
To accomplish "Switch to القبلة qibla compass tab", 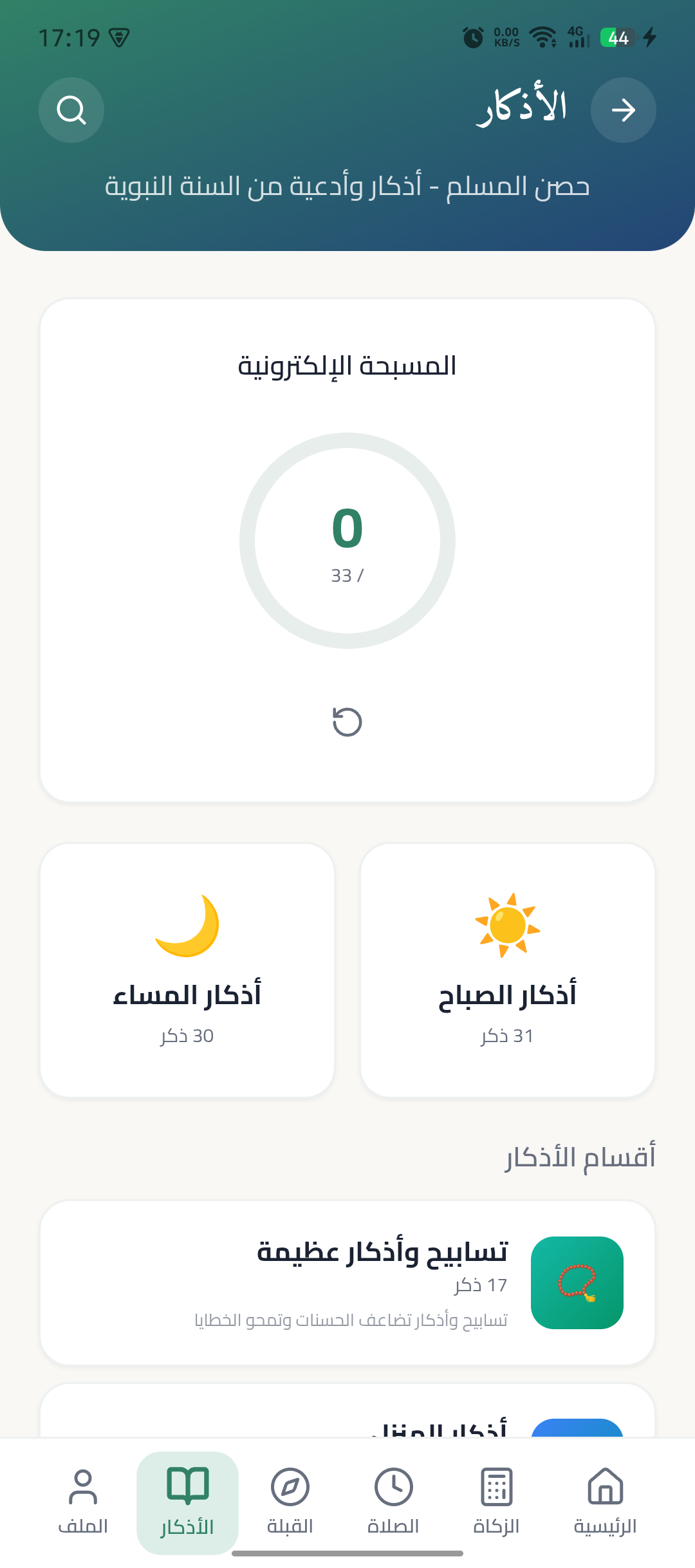I will (290, 1501).
